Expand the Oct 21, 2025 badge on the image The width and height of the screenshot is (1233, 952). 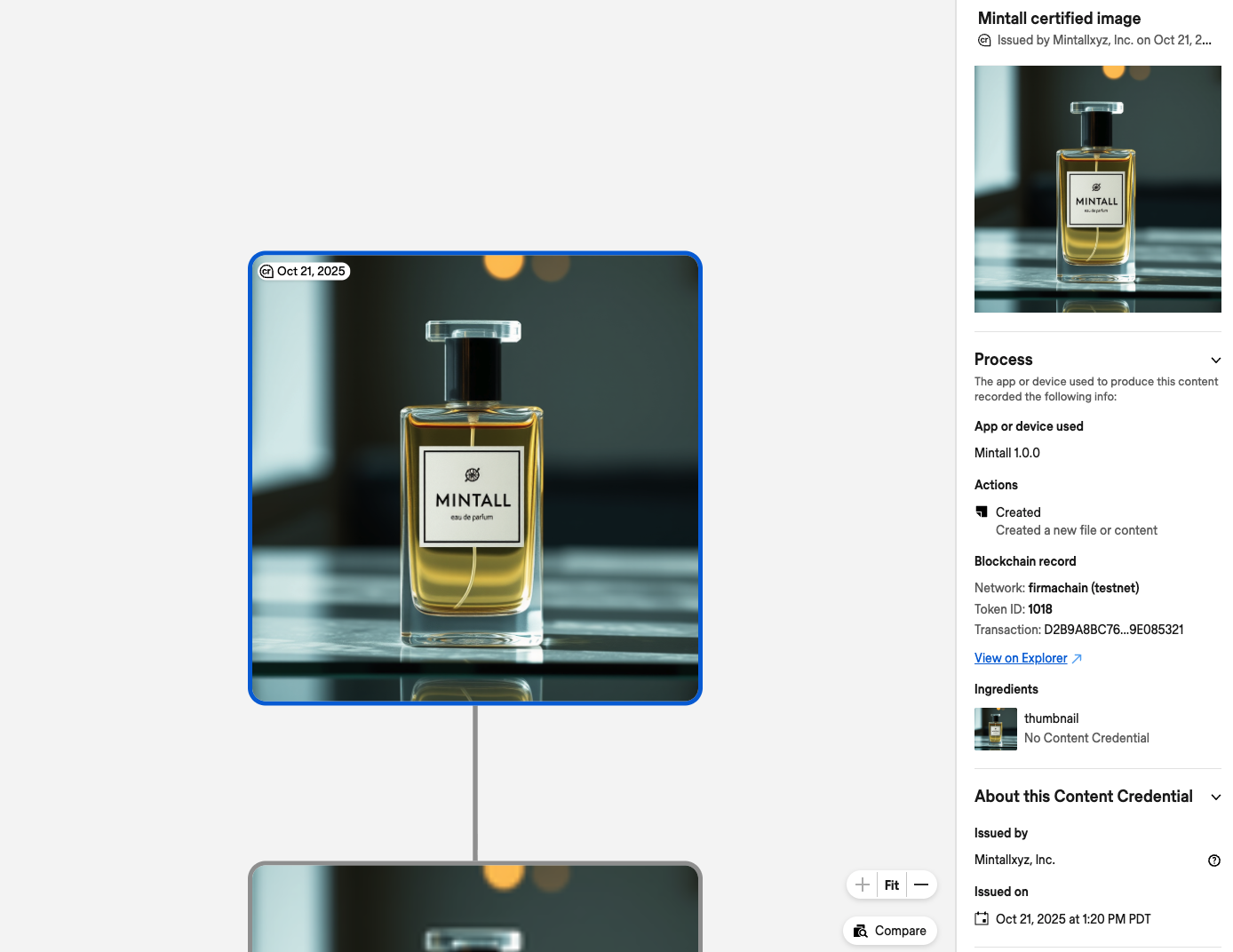(303, 271)
